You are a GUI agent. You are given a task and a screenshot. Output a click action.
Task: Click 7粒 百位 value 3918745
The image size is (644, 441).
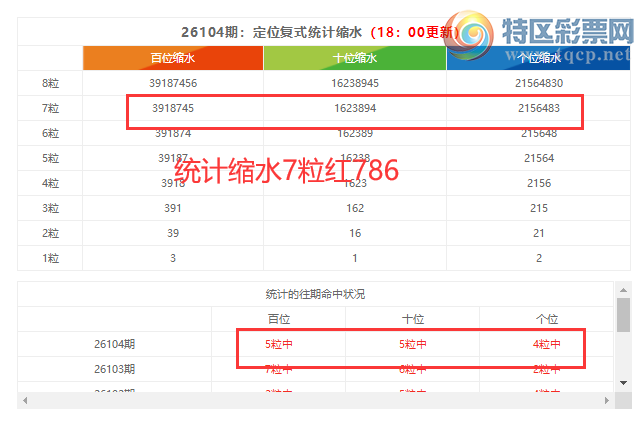point(173,108)
